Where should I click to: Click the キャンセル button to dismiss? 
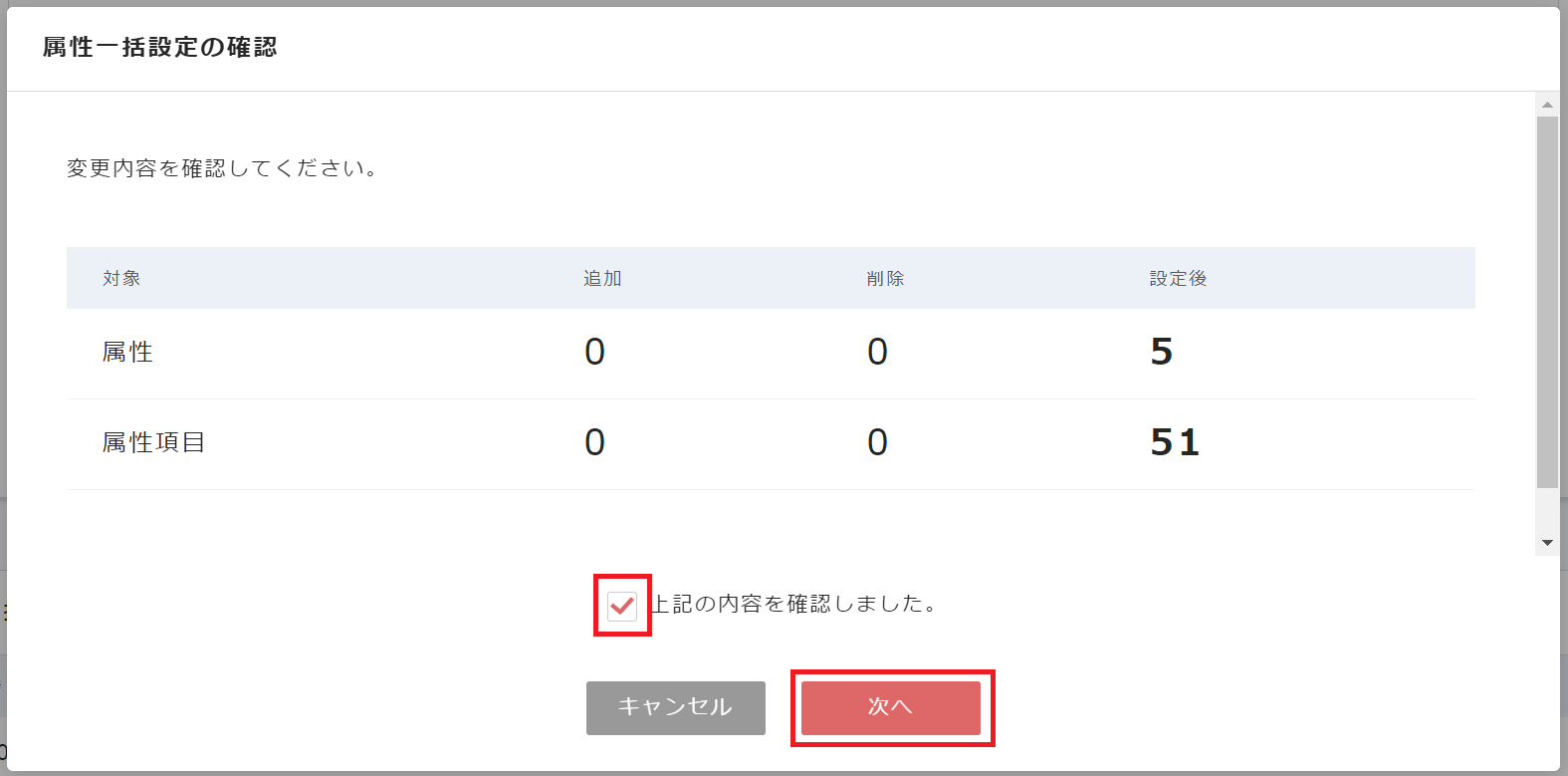pos(676,707)
